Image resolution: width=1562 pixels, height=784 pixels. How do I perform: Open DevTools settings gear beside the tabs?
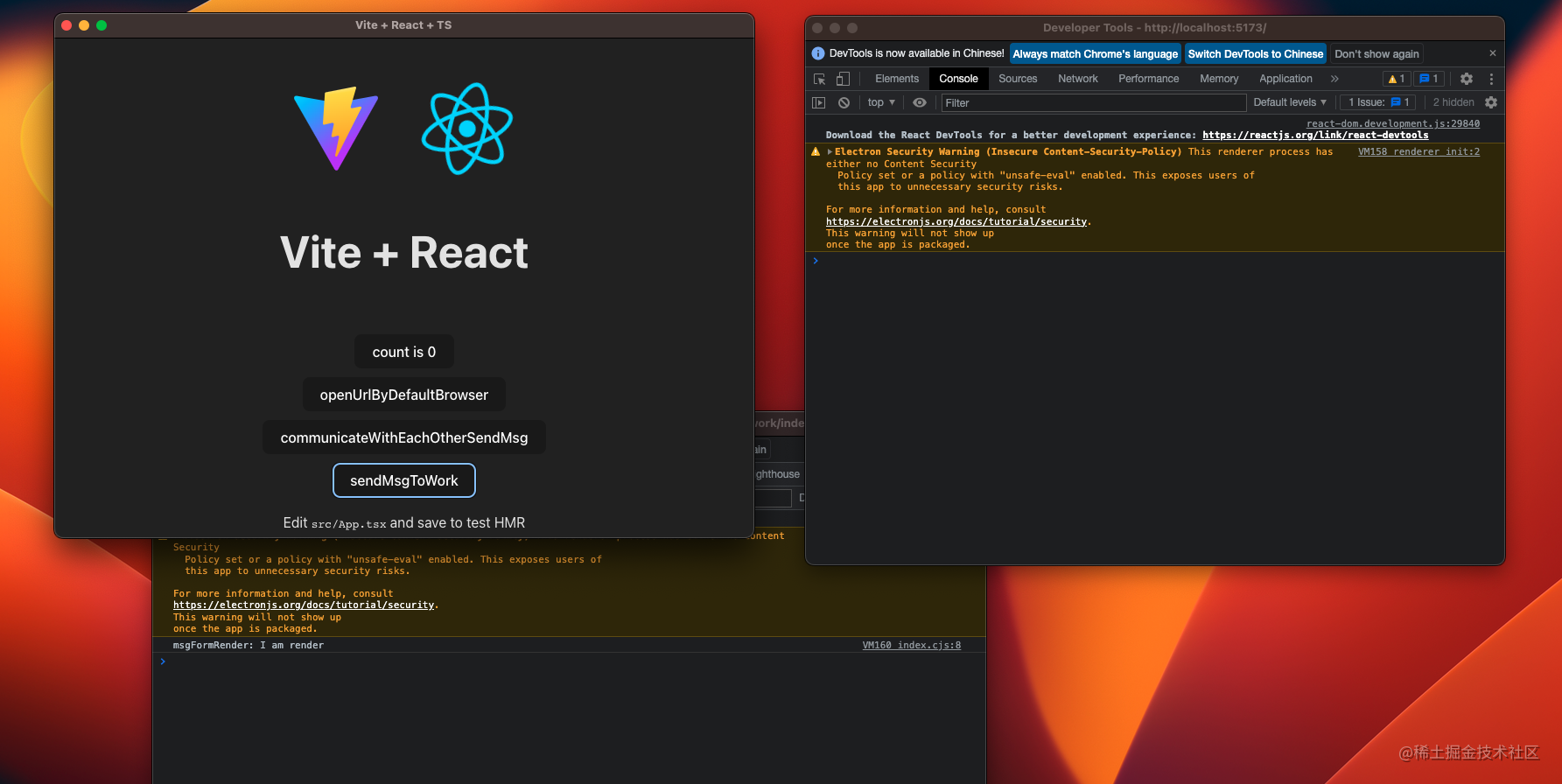pos(1467,79)
